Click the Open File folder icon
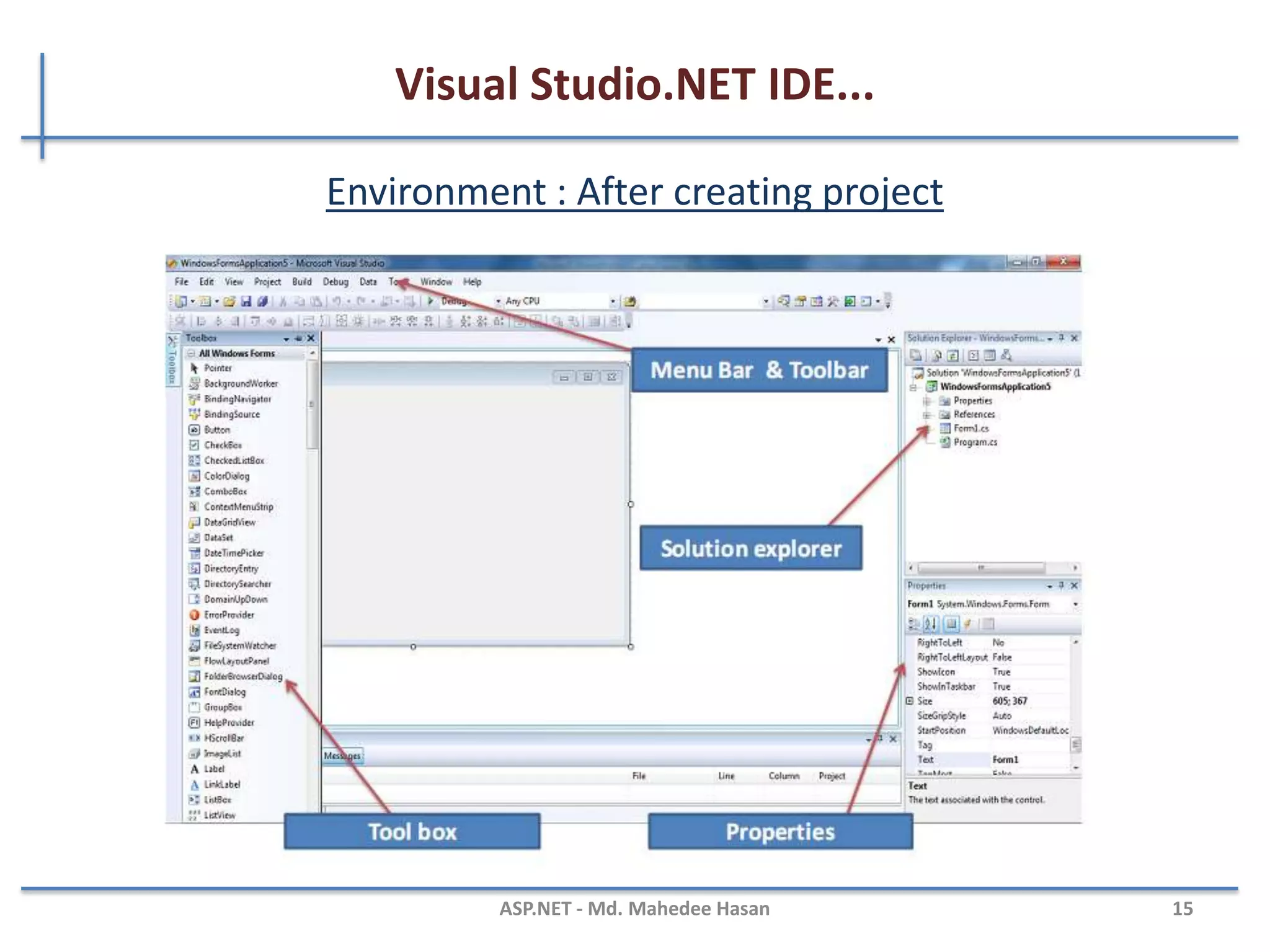Image resolution: width=1270 pixels, height=952 pixels. (229, 301)
